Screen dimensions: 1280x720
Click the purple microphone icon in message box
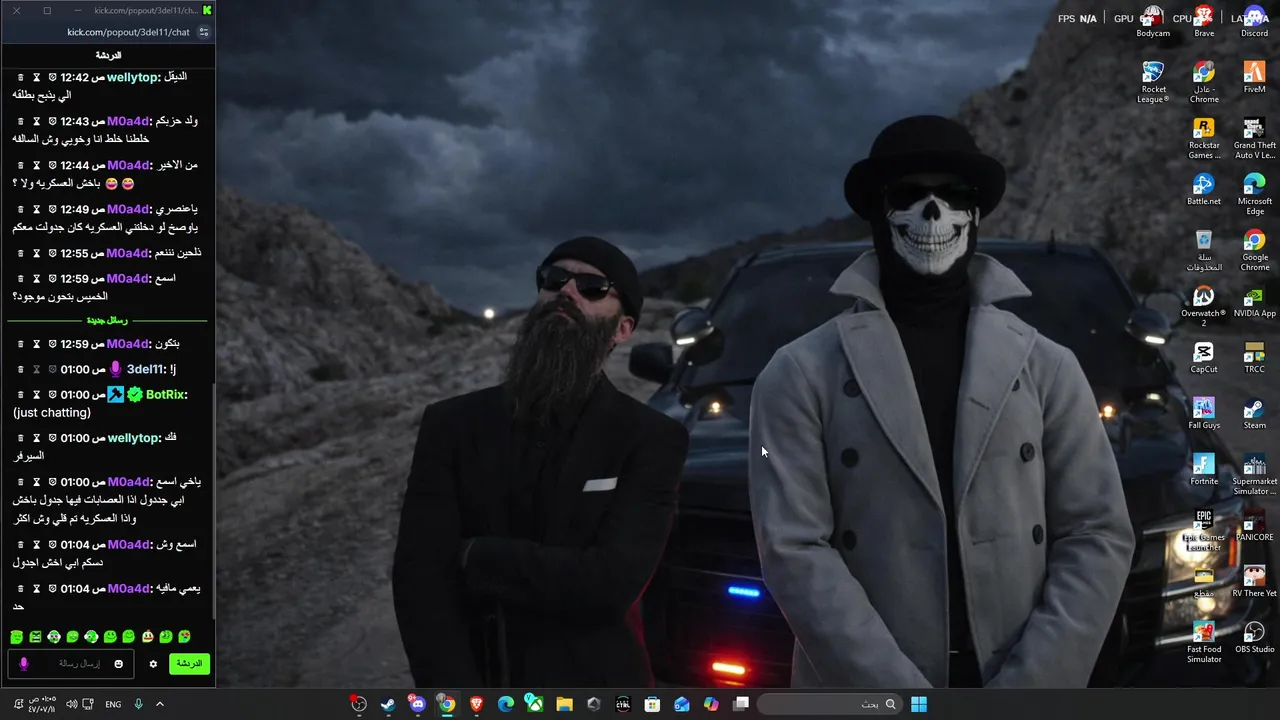(24, 664)
